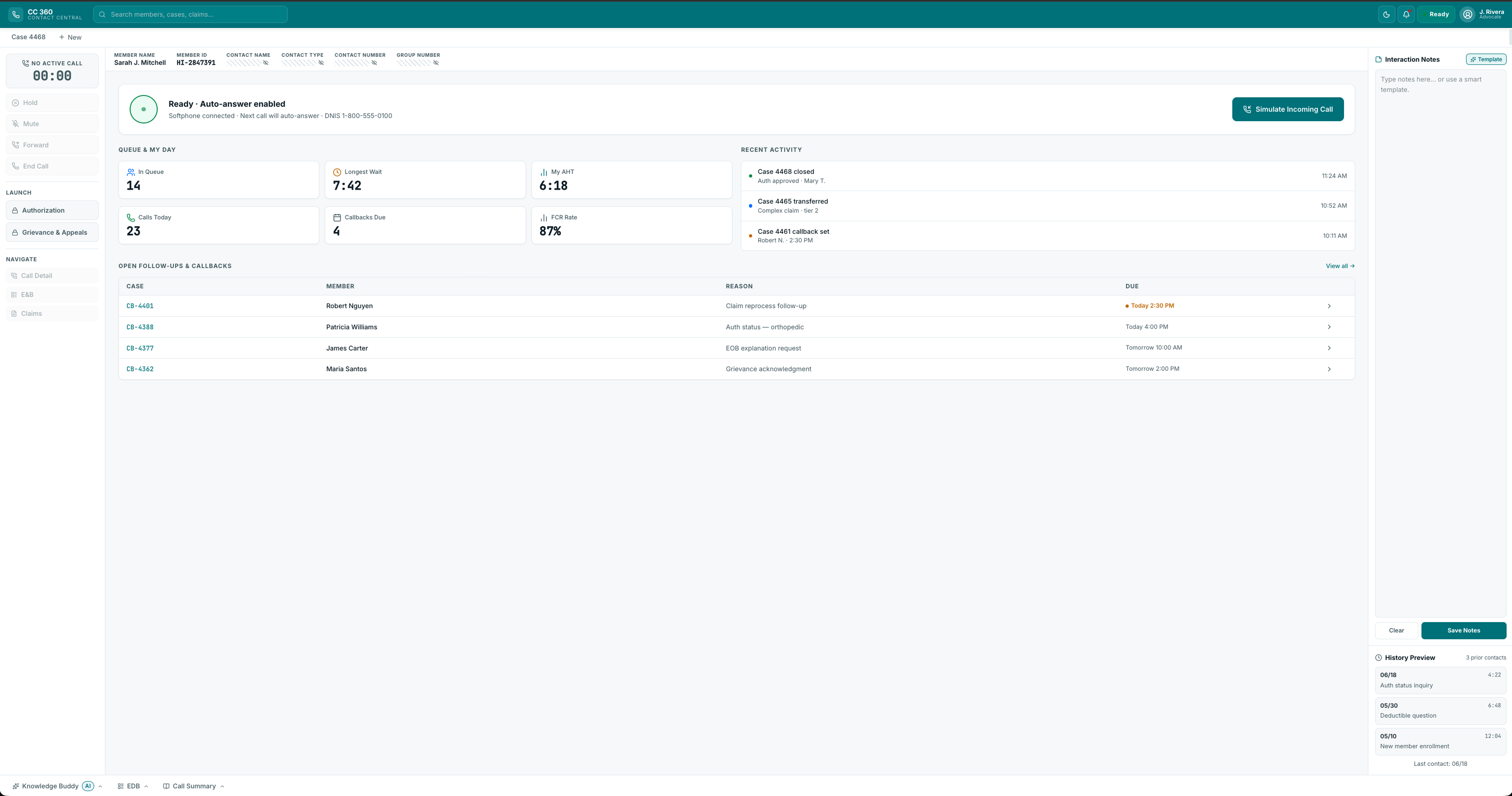Screen dimensions: 1512x796
Task: Open 05/30 Deductible question history
Action: pyautogui.click(x=1440, y=710)
